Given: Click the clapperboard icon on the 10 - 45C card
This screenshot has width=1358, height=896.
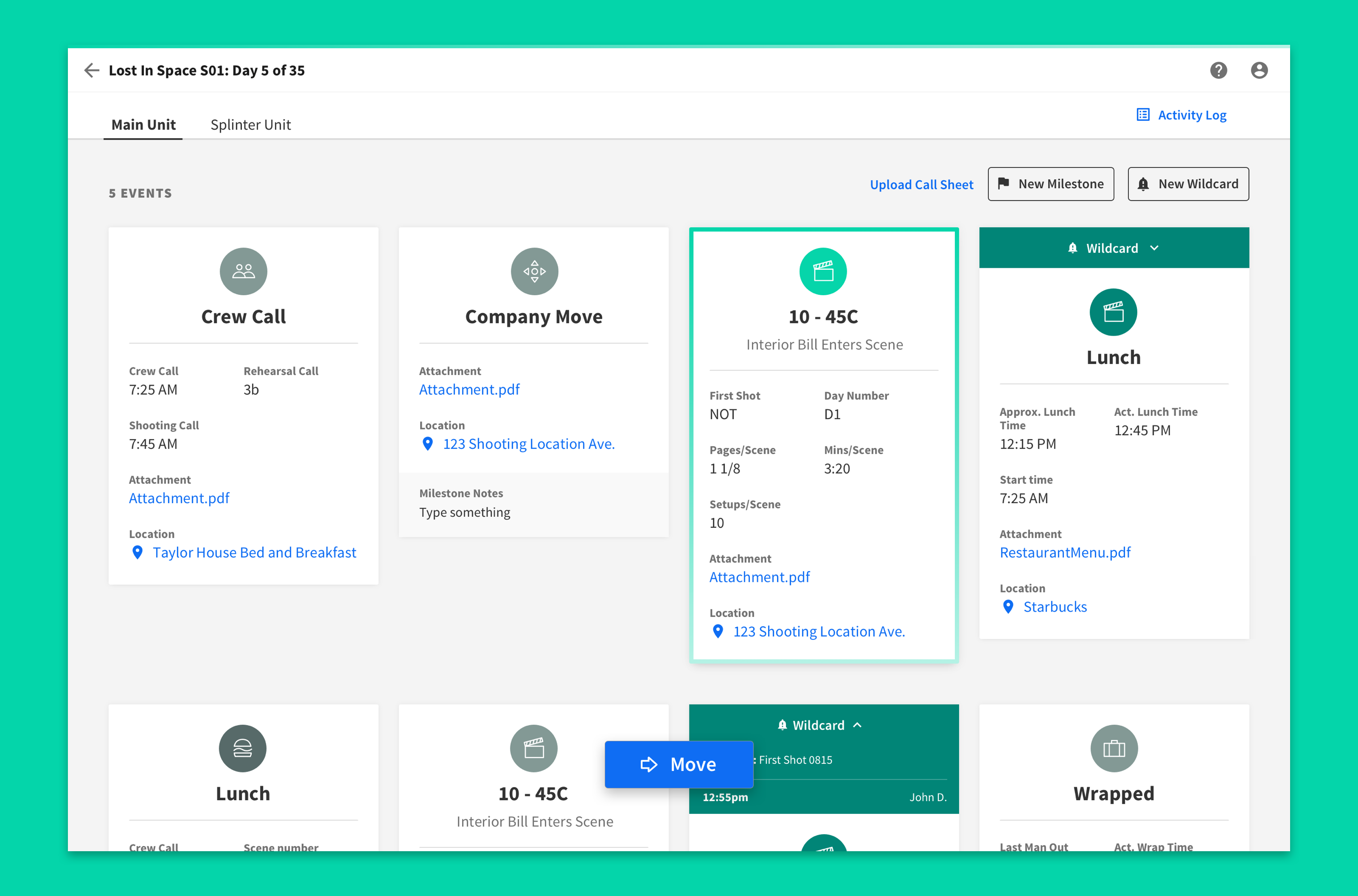Looking at the screenshot, I should coord(823,271).
